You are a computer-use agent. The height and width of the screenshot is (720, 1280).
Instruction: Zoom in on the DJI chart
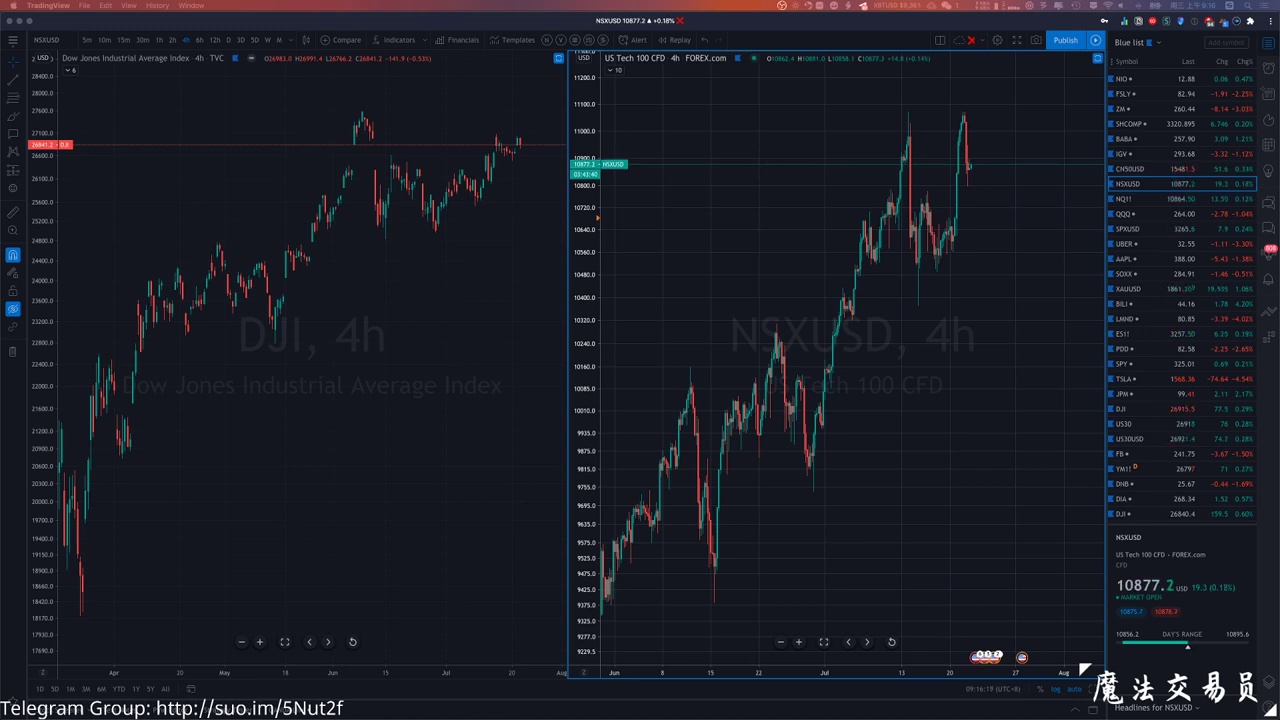click(x=260, y=642)
